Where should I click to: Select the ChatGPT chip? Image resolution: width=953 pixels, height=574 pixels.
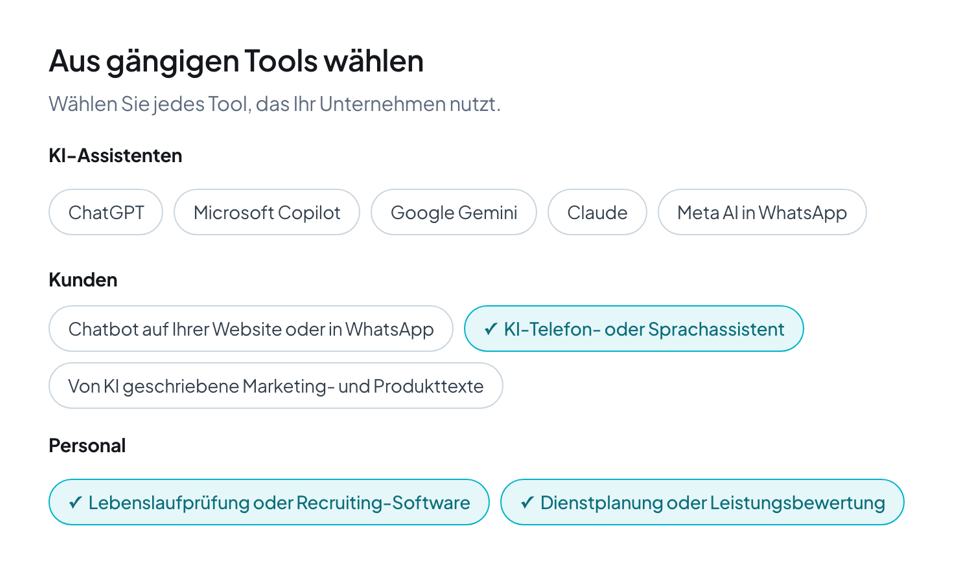point(106,212)
